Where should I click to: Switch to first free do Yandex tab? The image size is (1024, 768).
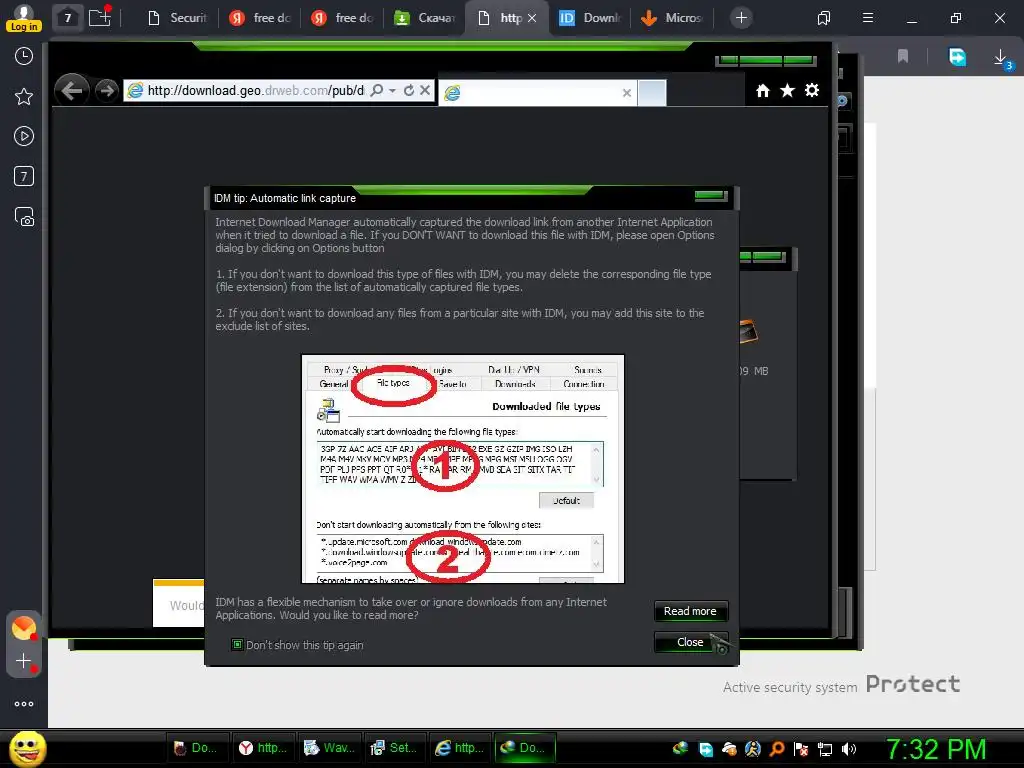tap(260, 18)
